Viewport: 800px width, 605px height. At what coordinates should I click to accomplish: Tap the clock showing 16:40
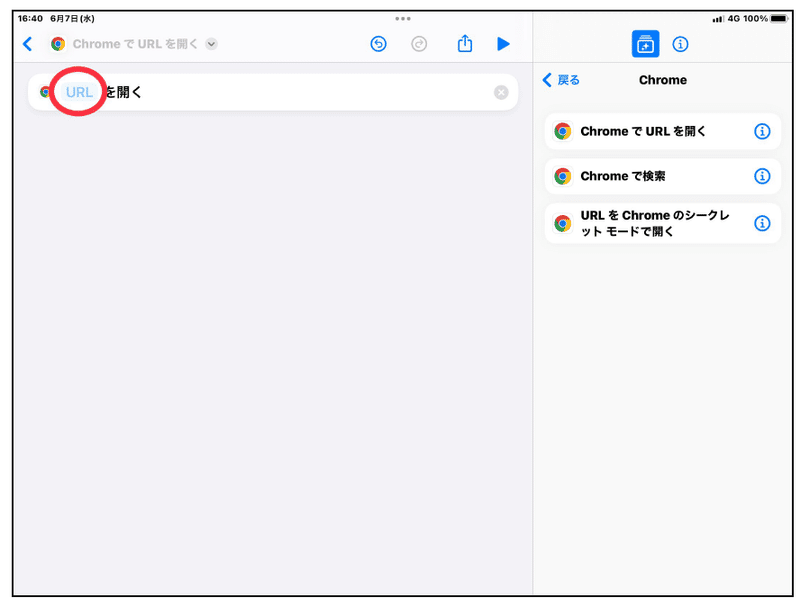point(30,19)
